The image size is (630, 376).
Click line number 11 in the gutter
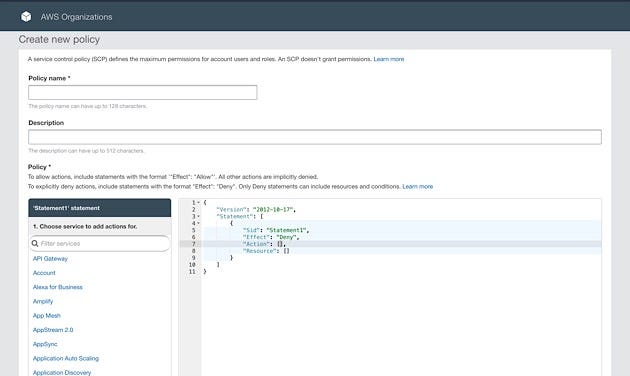click(x=192, y=272)
